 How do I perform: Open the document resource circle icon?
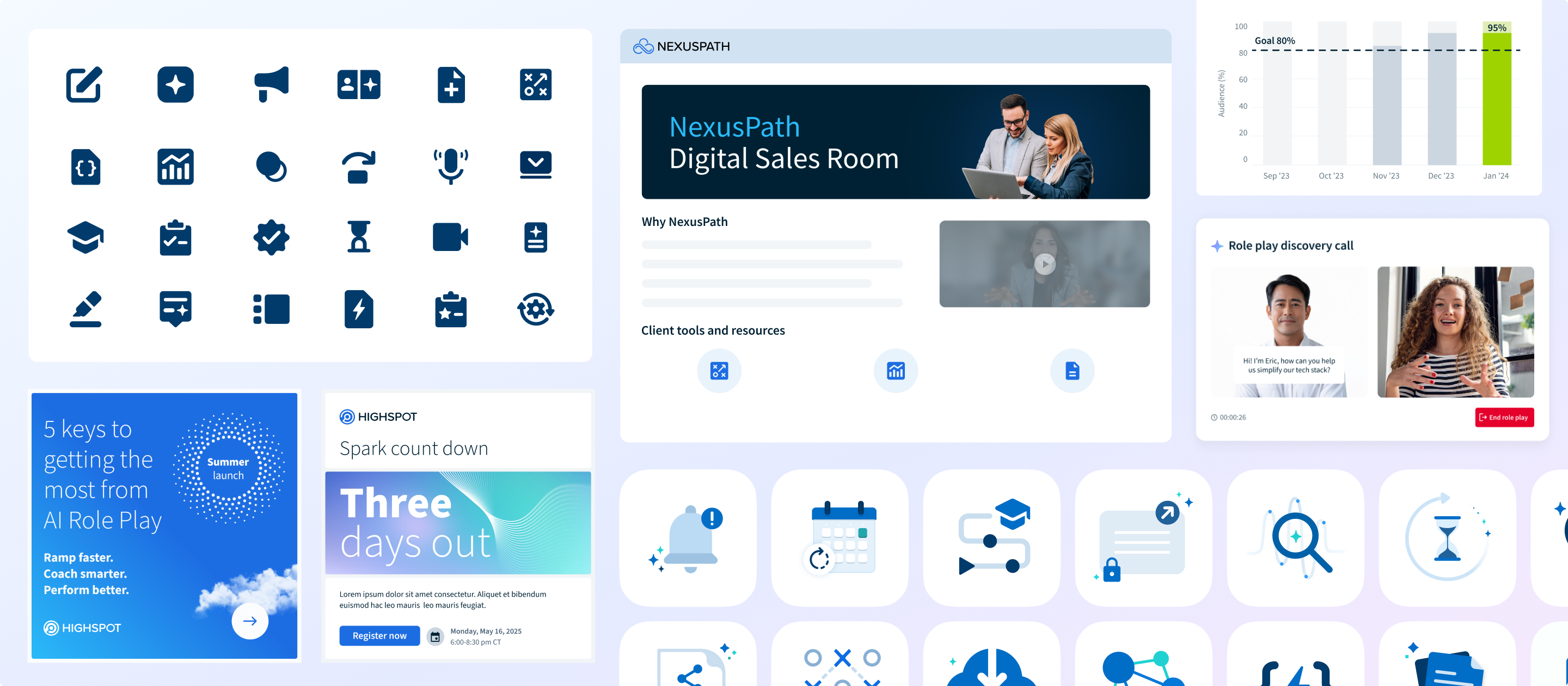click(1072, 371)
